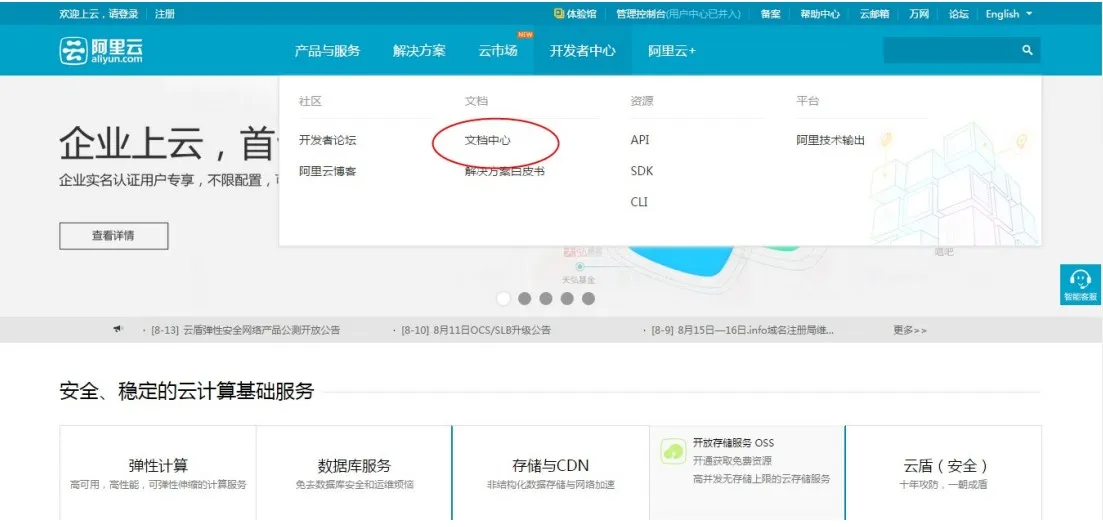Open 云市场 menu
This screenshot has height=527, width=1103.
(x=498, y=51)
